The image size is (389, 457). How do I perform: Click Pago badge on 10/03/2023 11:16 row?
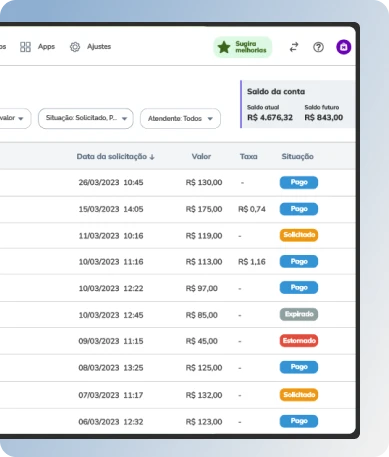click(x=299, y=262)
